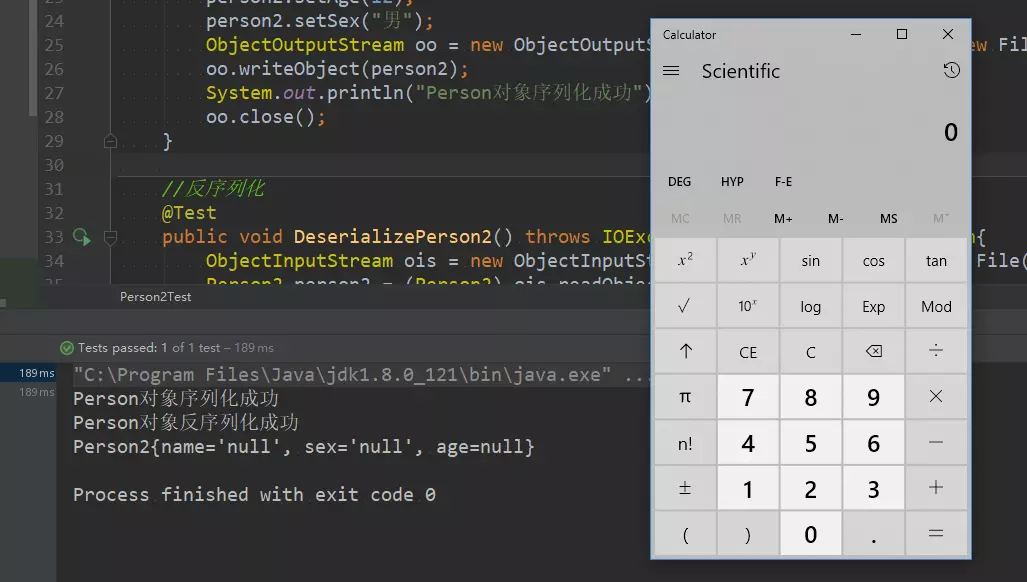The width and height of the screenshot is (1027, 582).
Task: Click the multiplication operator button
Action: click(x=936, y=397)
